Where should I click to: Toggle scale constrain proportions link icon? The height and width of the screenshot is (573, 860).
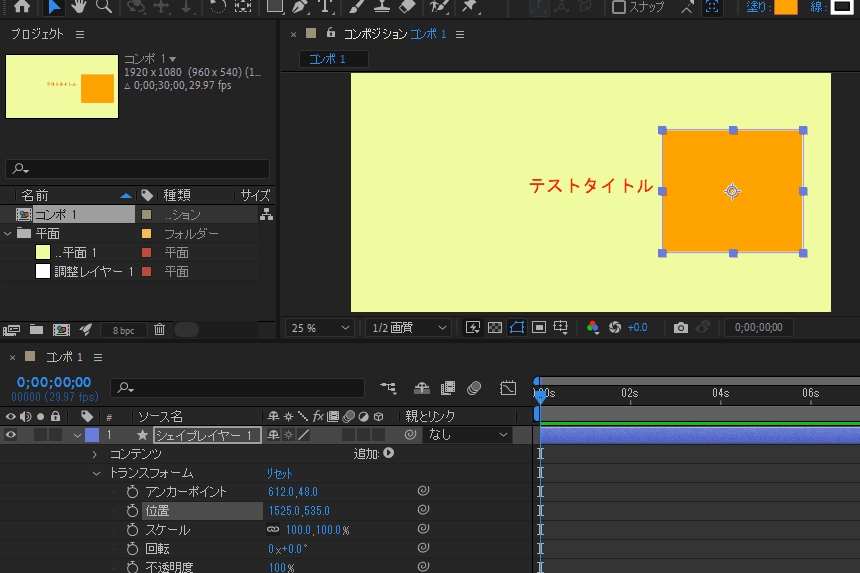click(273, 530)
